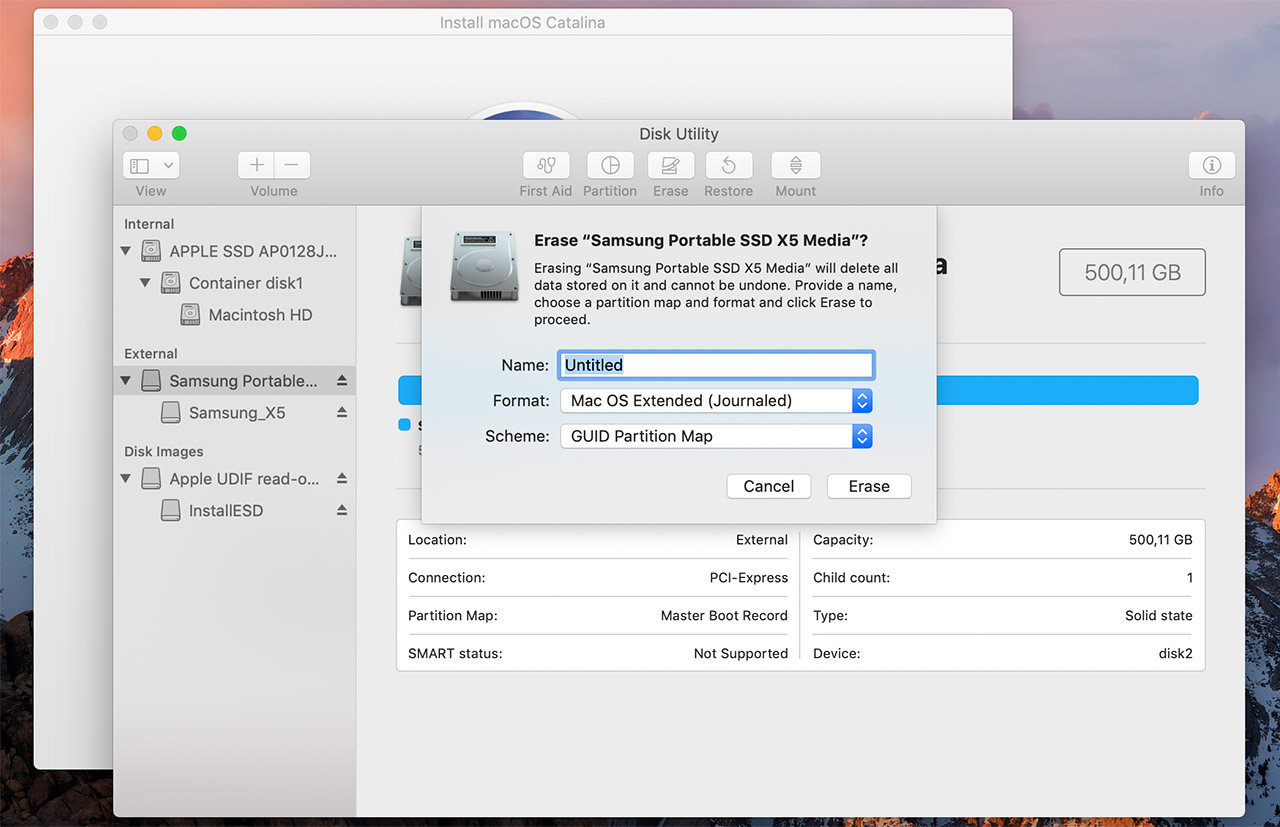Click the 500,11 GB size badge

(x=1132, y=272)
